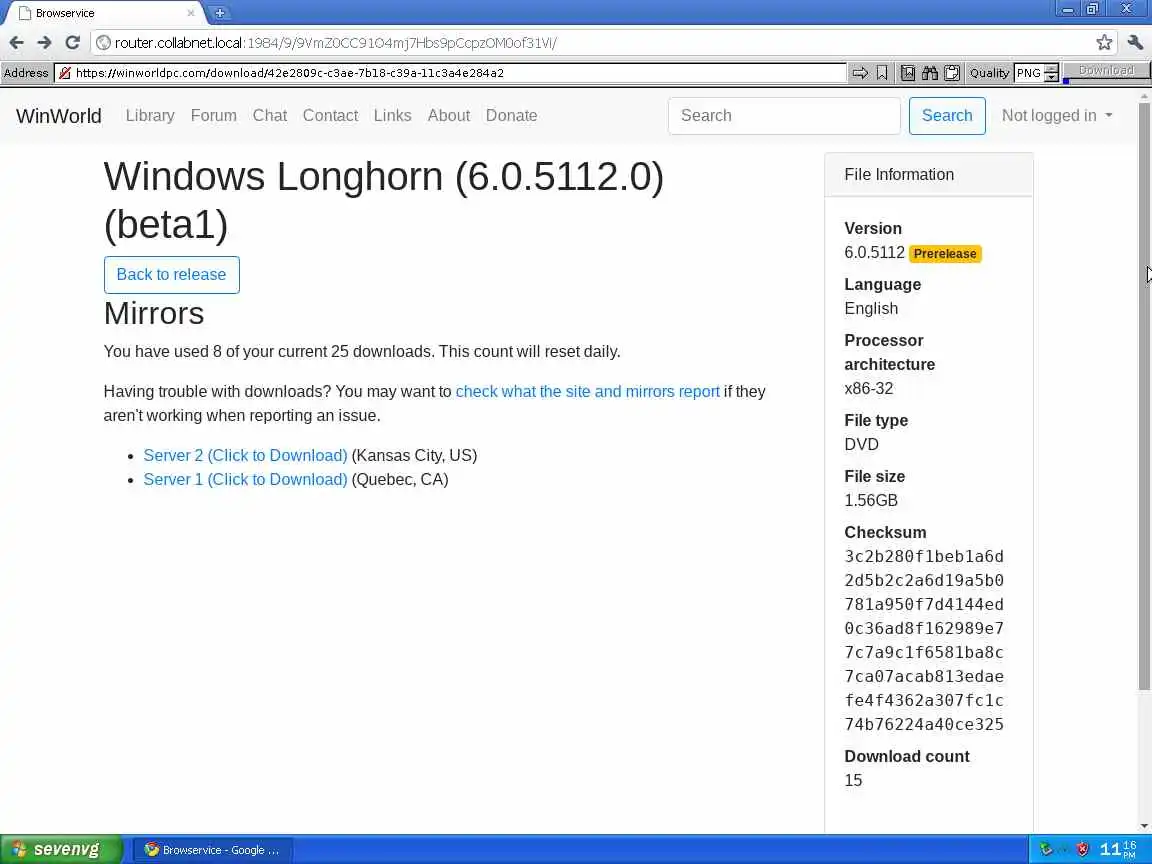
Task: Open check what the site and mirrors report link
Action: tap(588, 392)
